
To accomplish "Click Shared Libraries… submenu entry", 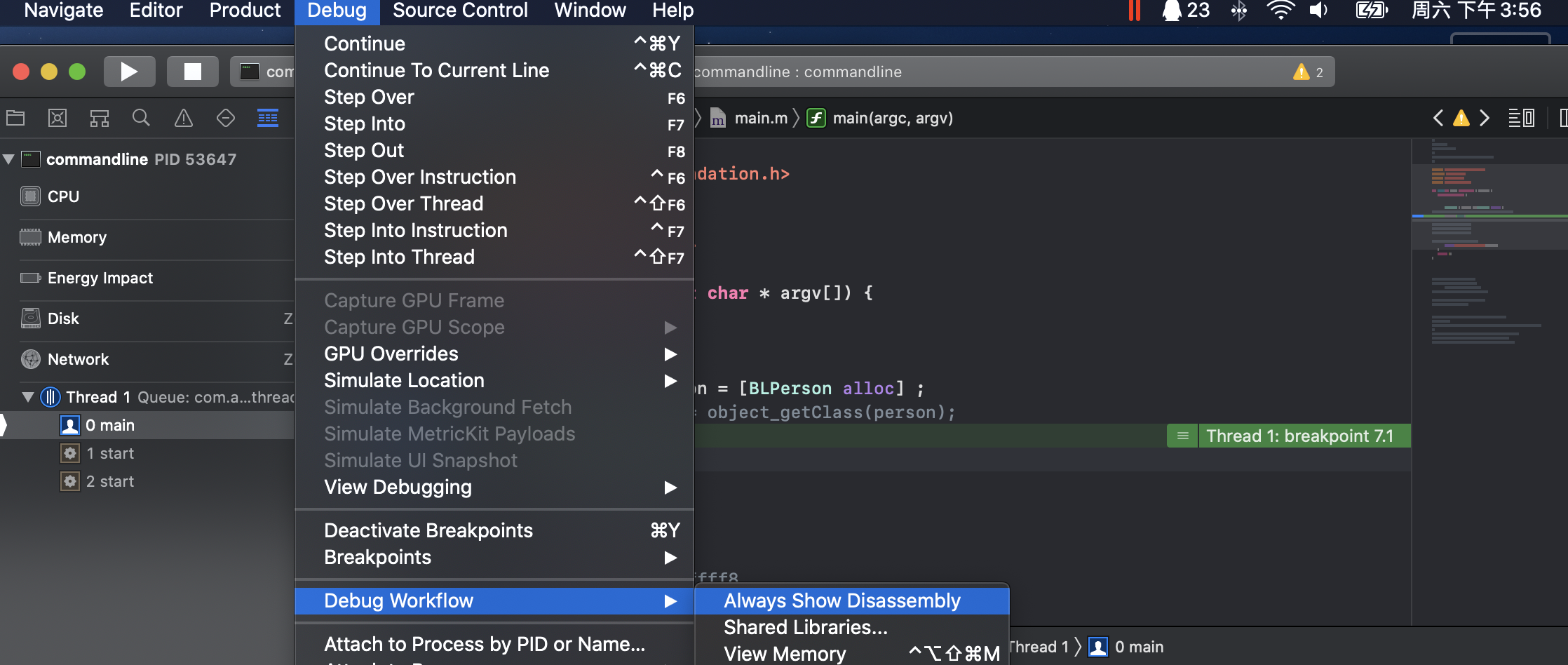I will pyautogui.click(x=805, y=627).
